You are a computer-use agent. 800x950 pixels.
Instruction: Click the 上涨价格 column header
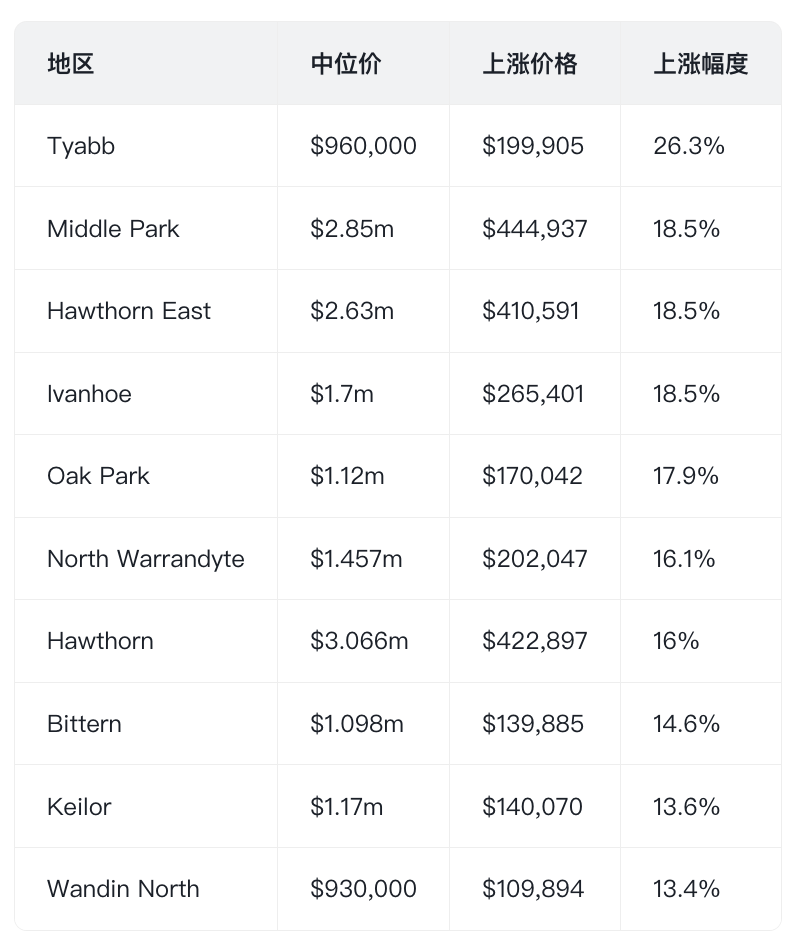point(530,64)
